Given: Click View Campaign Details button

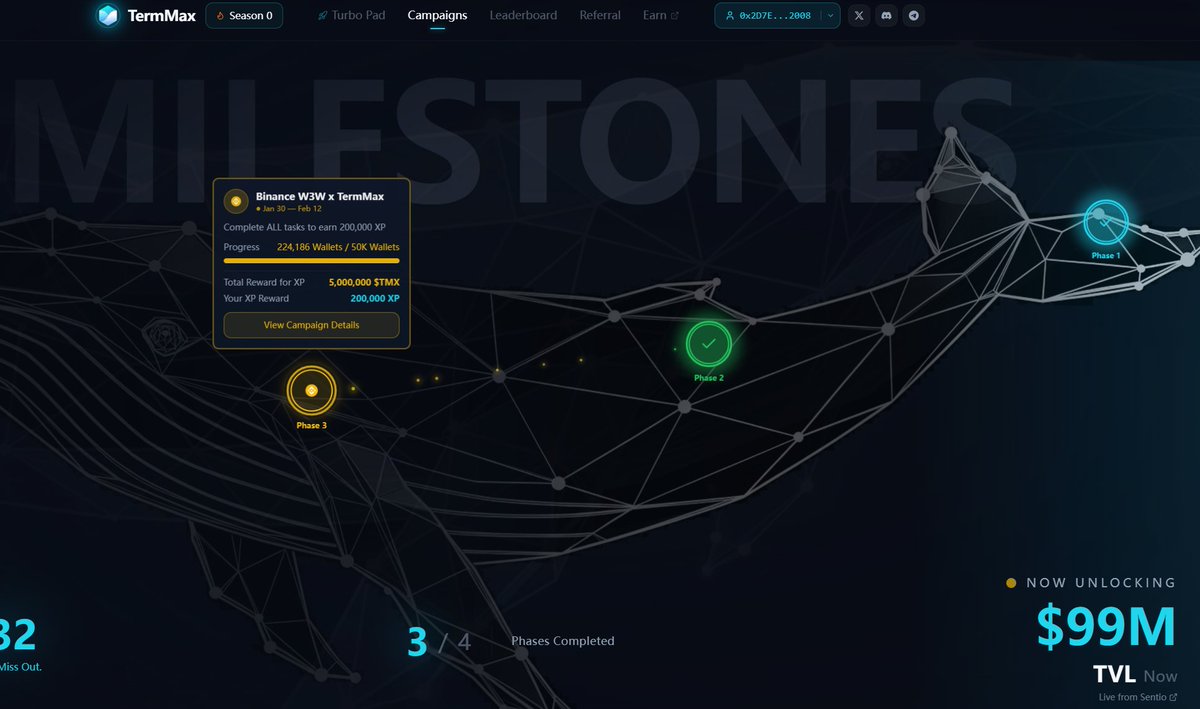Looking at the screenshot, I should click(x=311, y=325).
